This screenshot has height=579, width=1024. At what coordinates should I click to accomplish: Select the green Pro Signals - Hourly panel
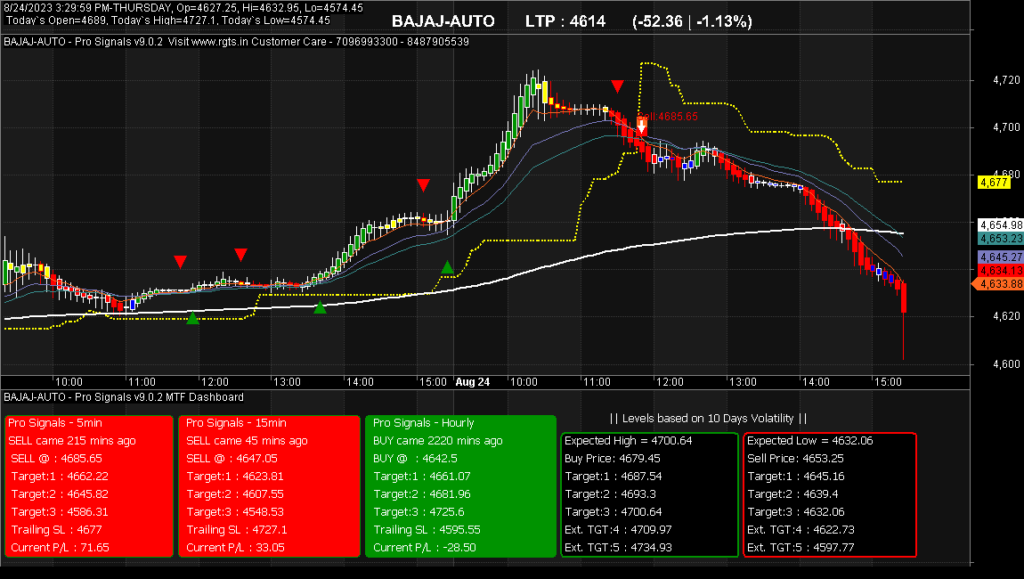click(x=459, y=486)
